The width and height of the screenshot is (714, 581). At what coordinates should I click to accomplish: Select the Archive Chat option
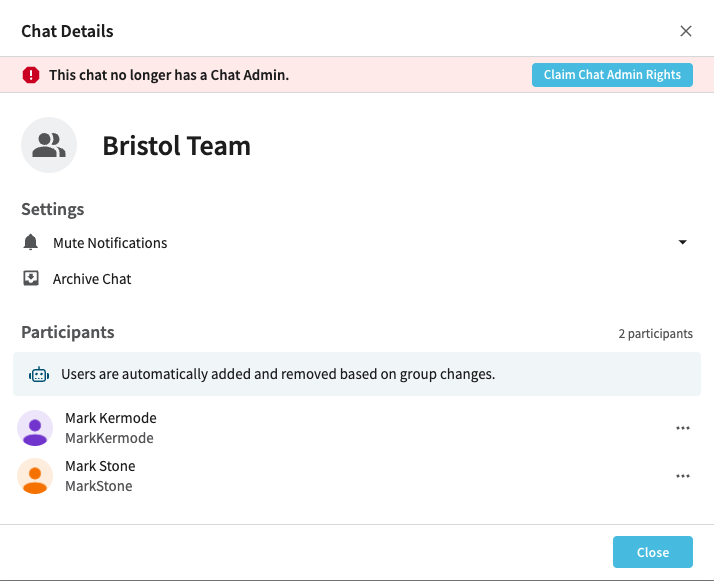pyautogui.click(x=92, y=279)
